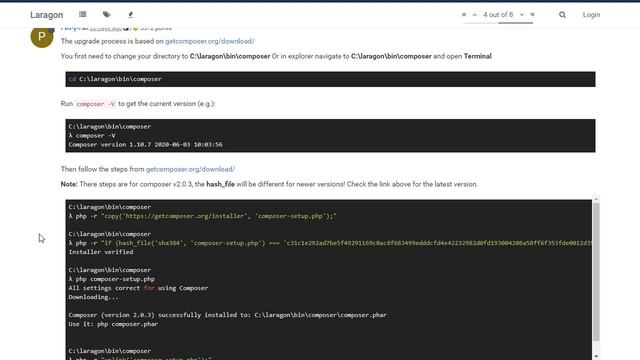This screenshot has height=360, width=640.
Task: Open the categories list icon
Action: pos(82,14)
